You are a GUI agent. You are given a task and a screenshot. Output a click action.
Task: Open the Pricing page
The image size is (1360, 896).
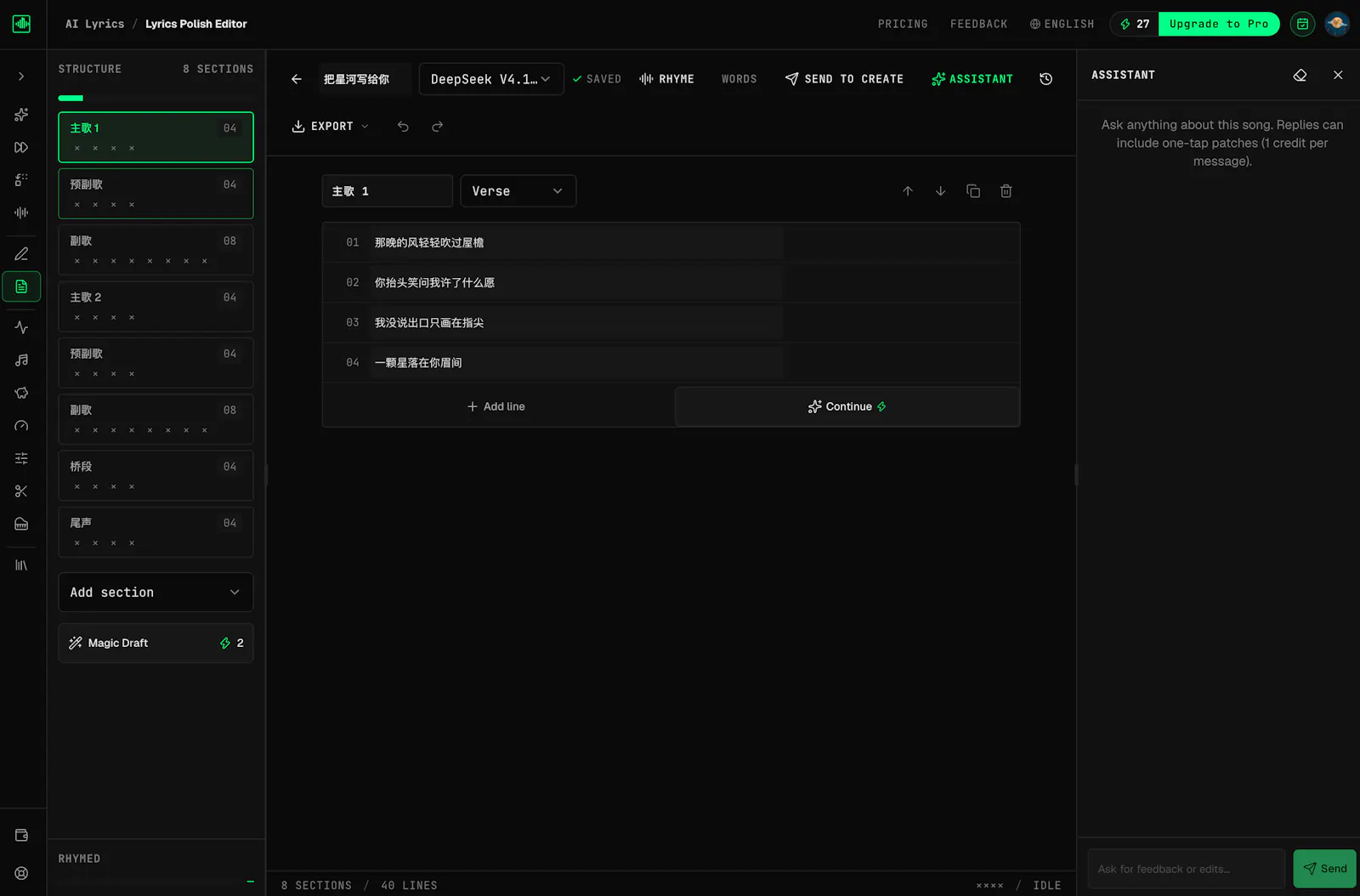coord(903,24)
